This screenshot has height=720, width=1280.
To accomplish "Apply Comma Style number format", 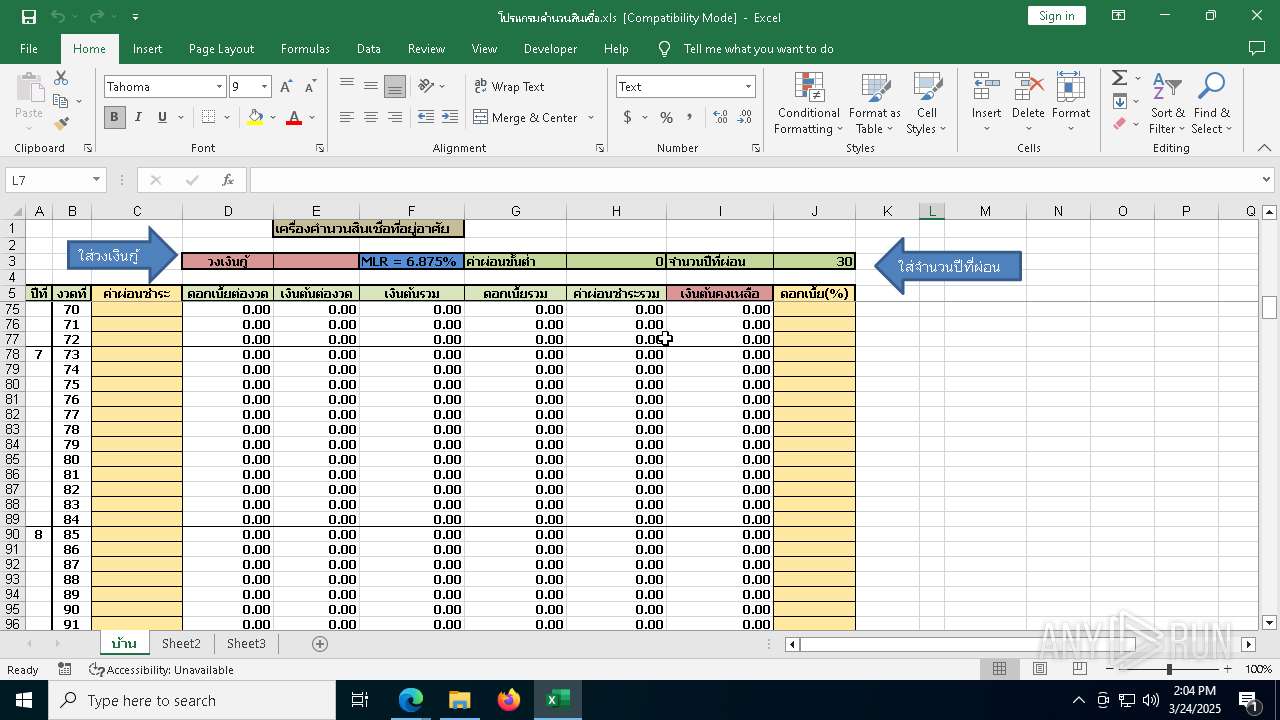I will point(690,117).
